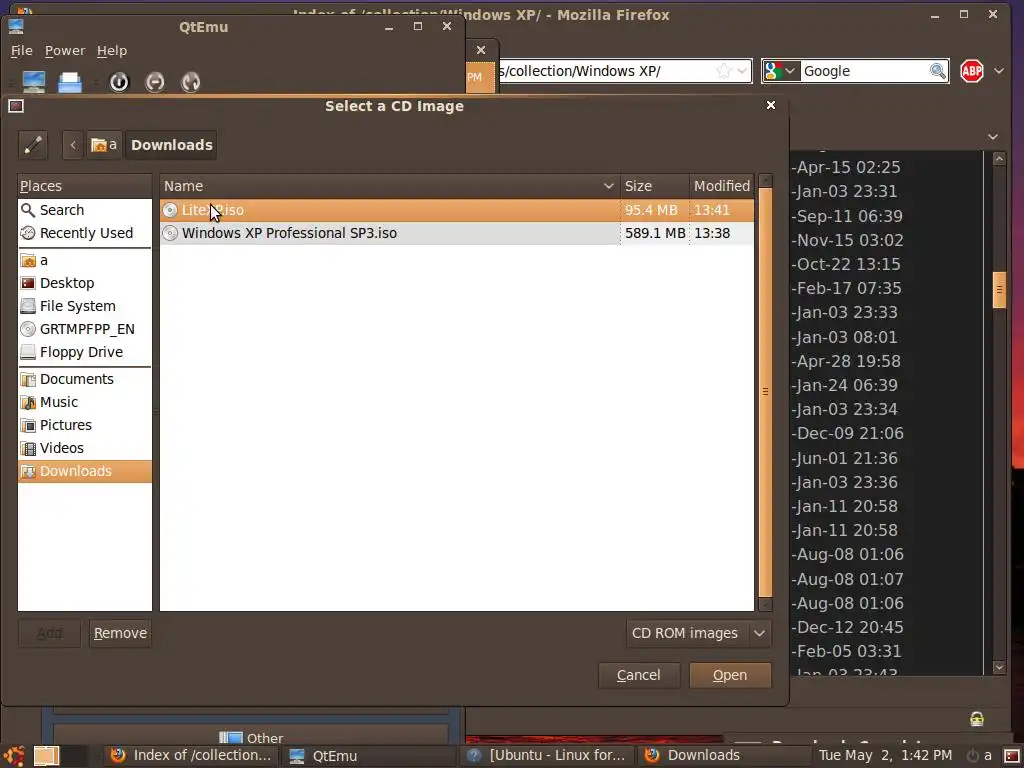Click the '-Apr-15 02:25' date entry in Firefox
The image size is (1024, 768).
(846, 167)
